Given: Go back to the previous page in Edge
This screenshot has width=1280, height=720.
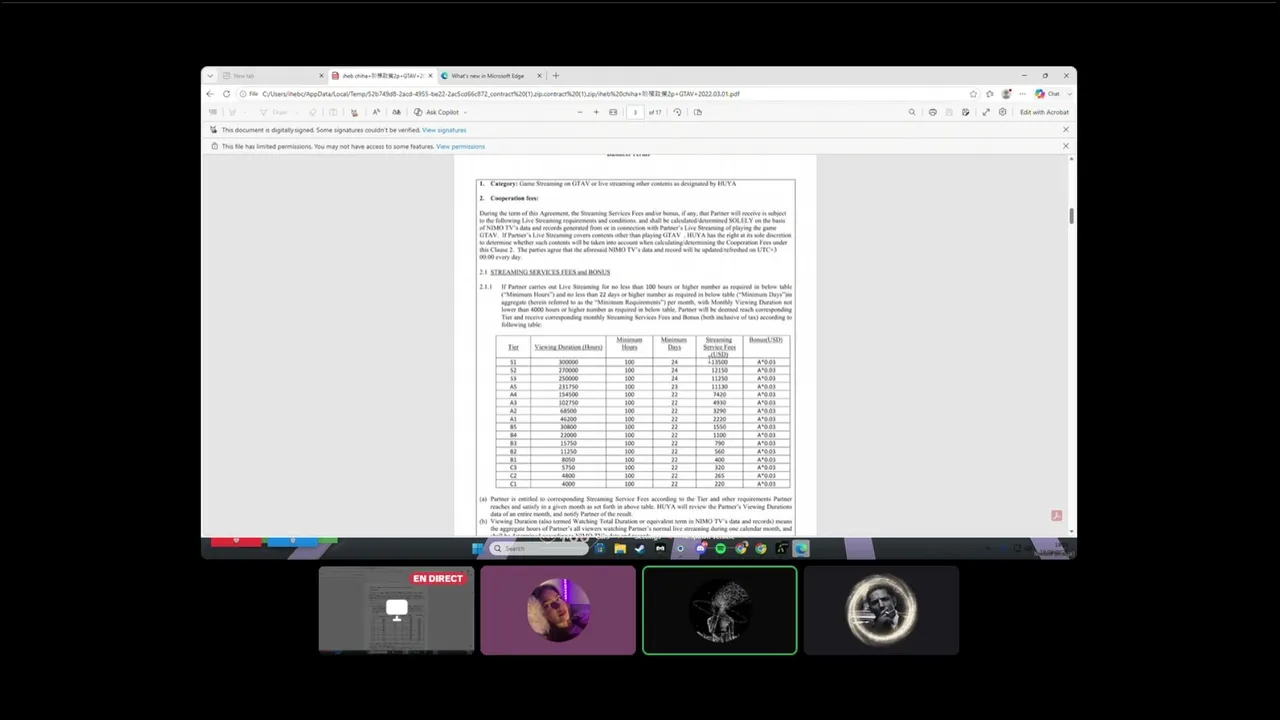Looking at the screenshot, I should click(x=210, y=94).
